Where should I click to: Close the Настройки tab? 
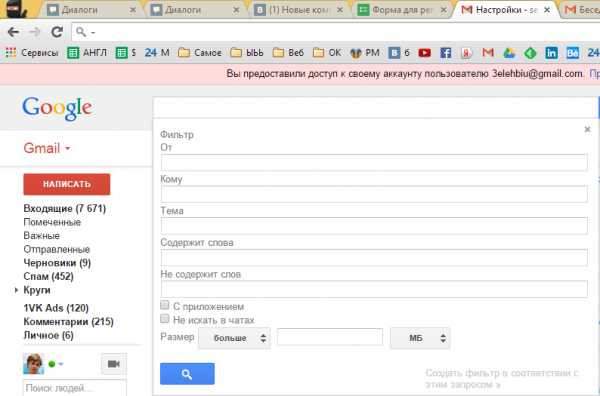click(547, 10)
